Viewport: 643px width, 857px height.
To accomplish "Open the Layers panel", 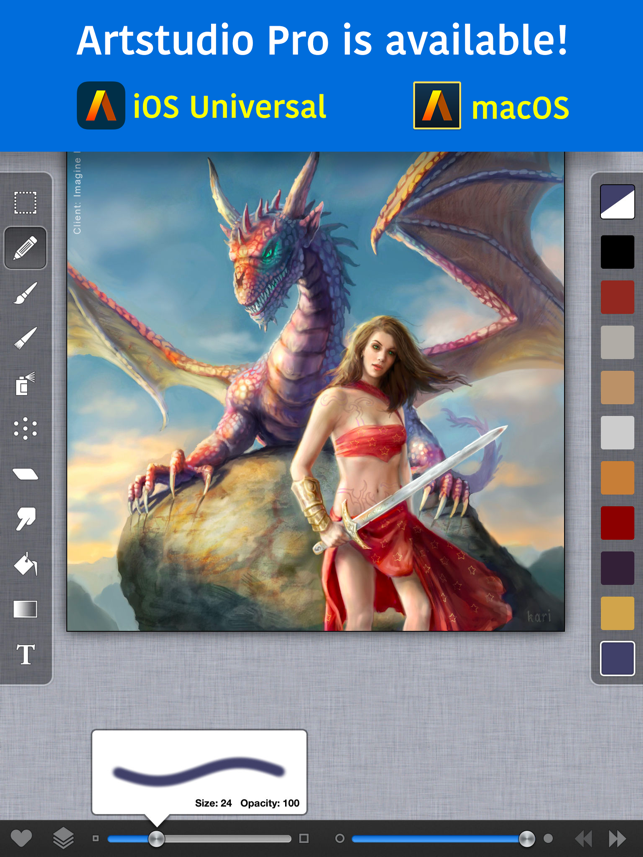I will pos(63,838).
